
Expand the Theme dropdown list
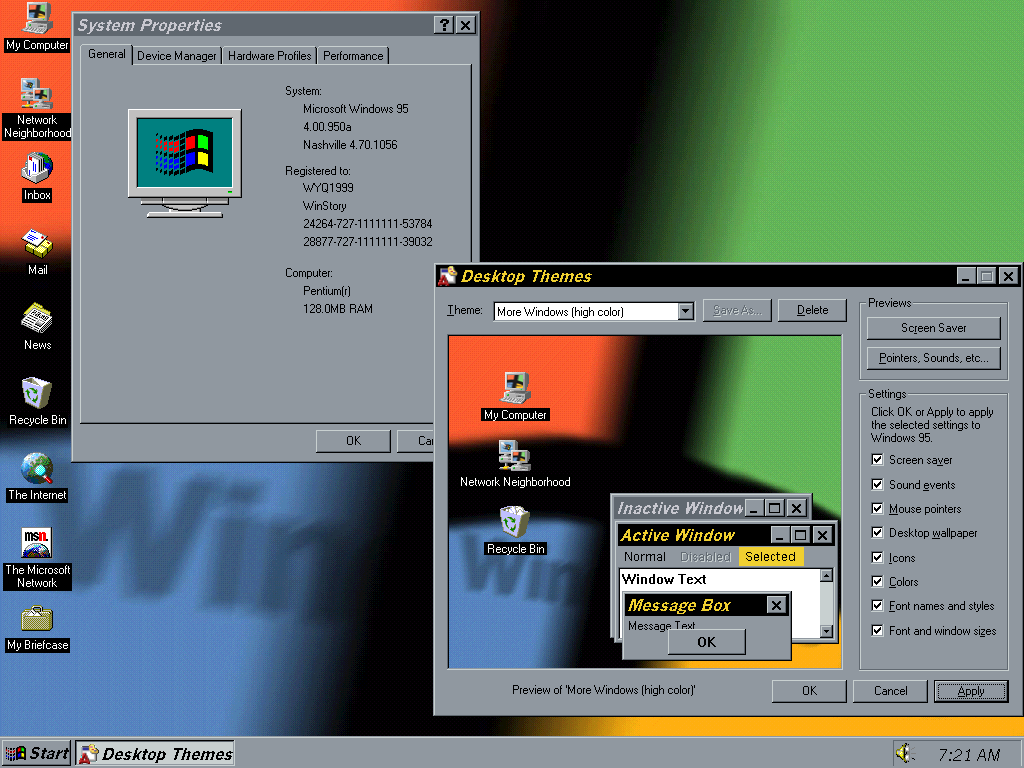685,311
